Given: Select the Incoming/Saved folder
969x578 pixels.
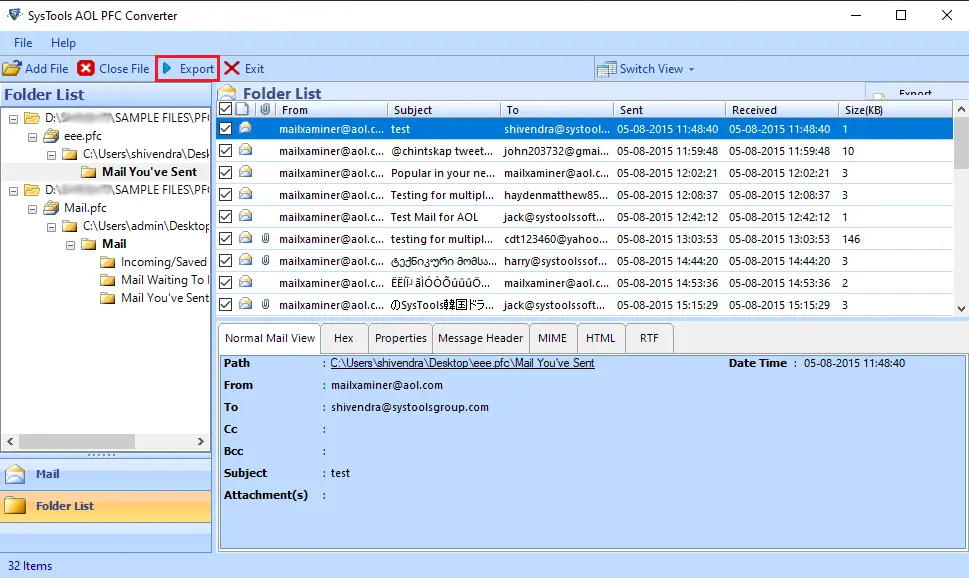Looking at the screenshot, I should [164, 262].
